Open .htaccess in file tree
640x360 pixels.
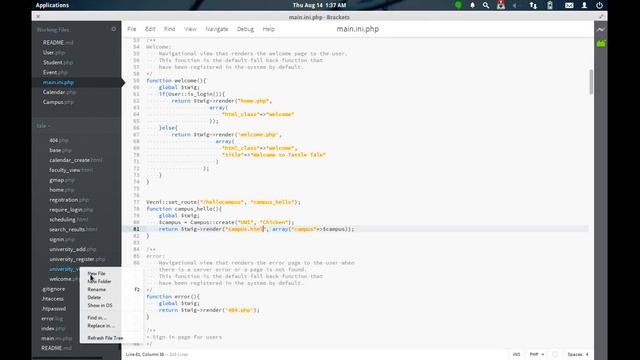[x=53, y=299]
